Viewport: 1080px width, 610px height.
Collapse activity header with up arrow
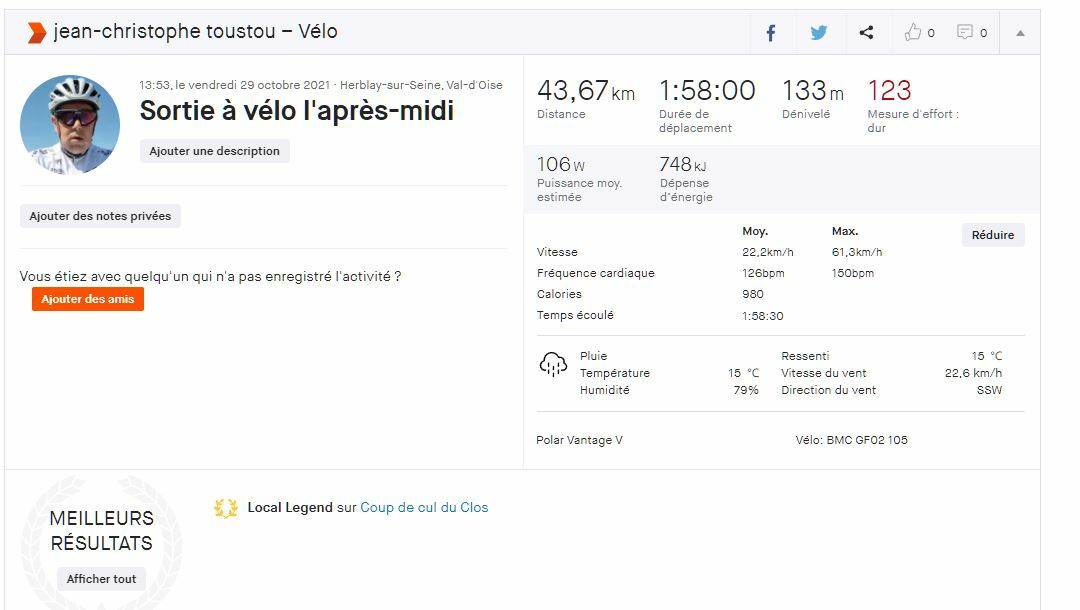[1020, 33]
